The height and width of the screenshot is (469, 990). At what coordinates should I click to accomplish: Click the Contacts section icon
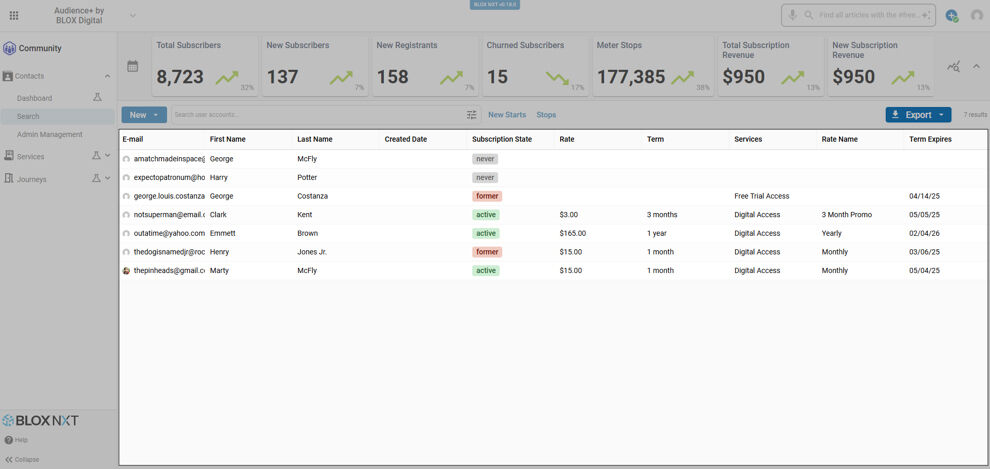[x=8, y=76]
